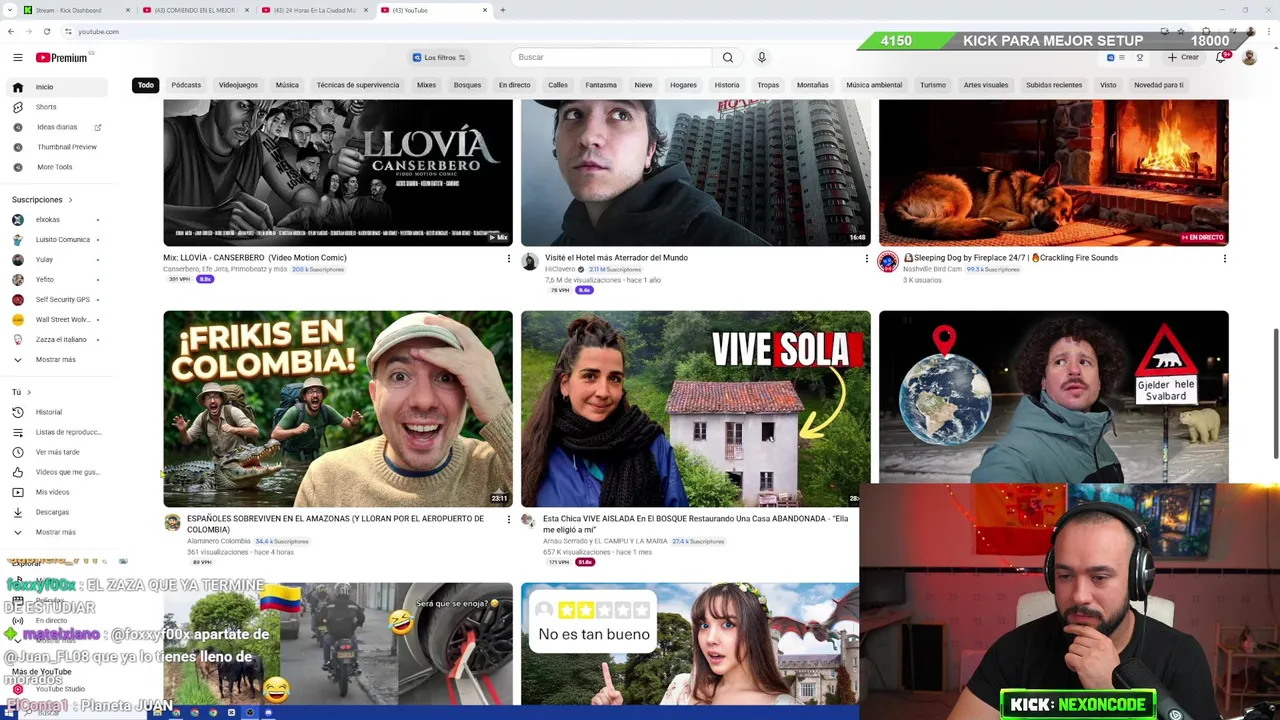Click the YouTube Premium logo

[x=62, y=58]
